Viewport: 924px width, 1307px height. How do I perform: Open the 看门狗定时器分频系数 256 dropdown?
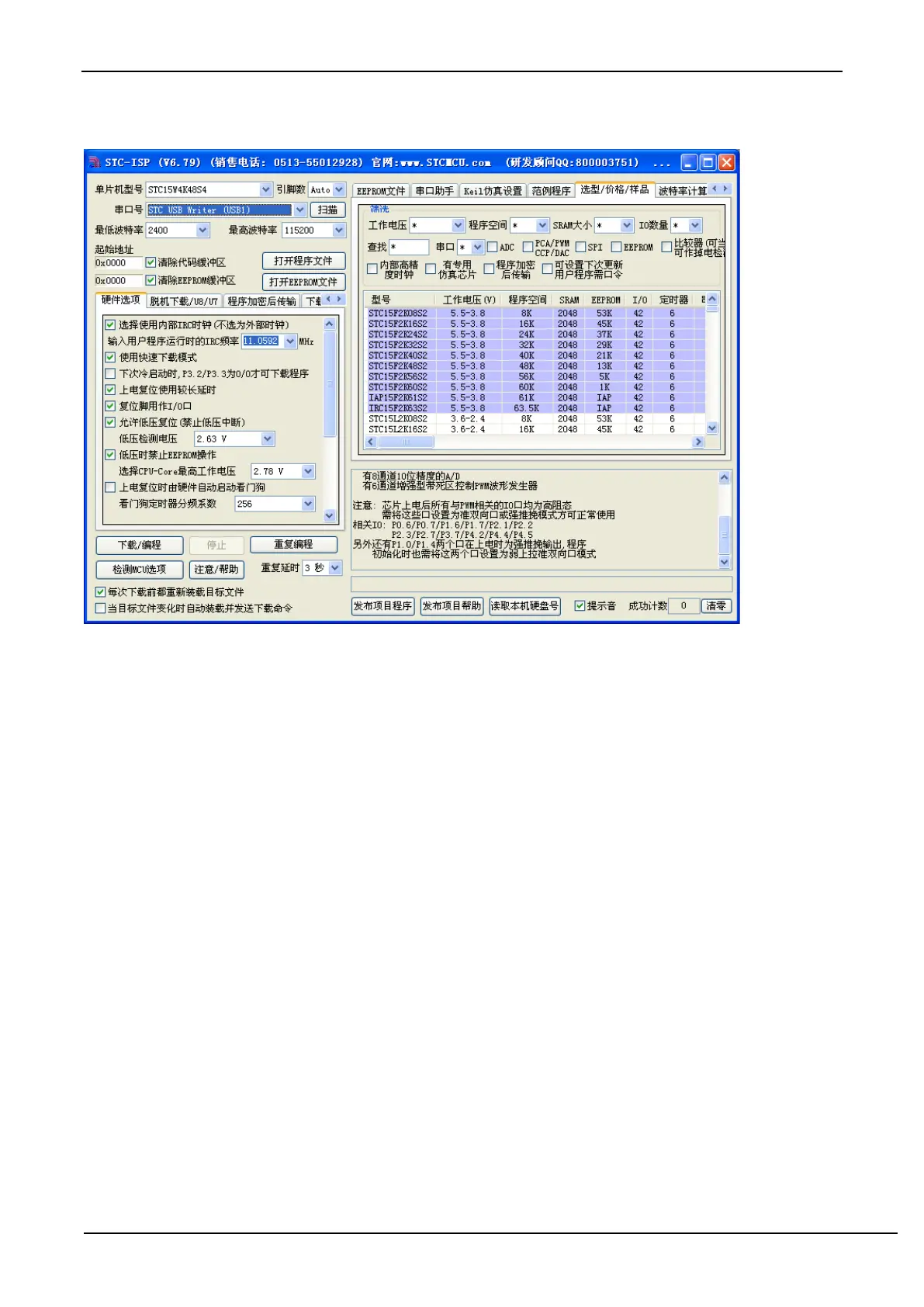tap(308, 504)
